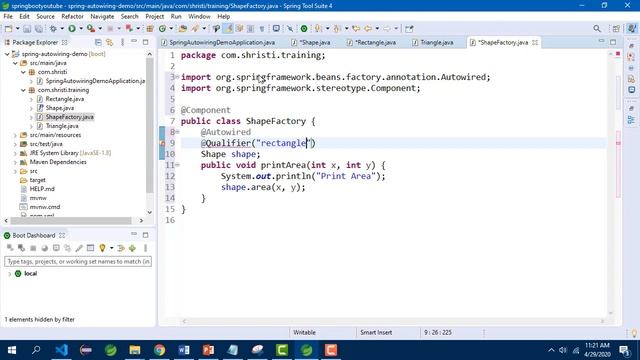640x360 pixels.
Task: Click the Boot Dashboard lightbulb icon
Action: click(x=102, y=248)
